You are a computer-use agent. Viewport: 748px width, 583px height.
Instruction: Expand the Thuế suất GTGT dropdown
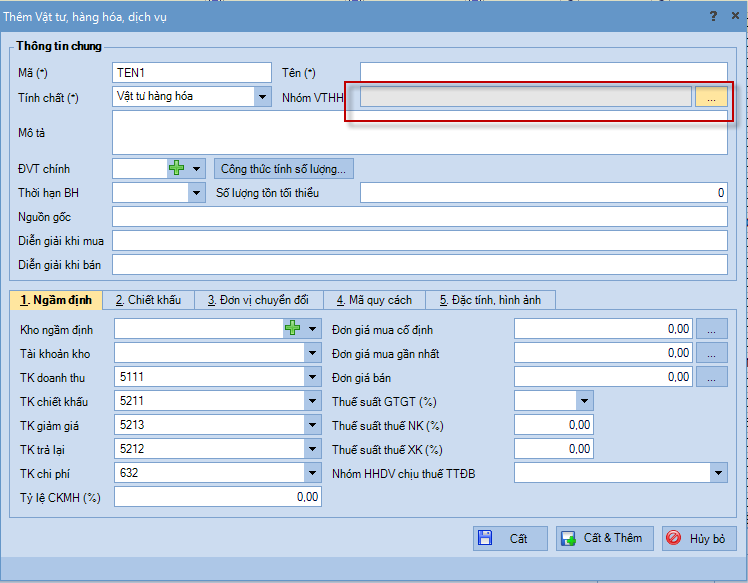pyautogui.click(x=584, y=401)
